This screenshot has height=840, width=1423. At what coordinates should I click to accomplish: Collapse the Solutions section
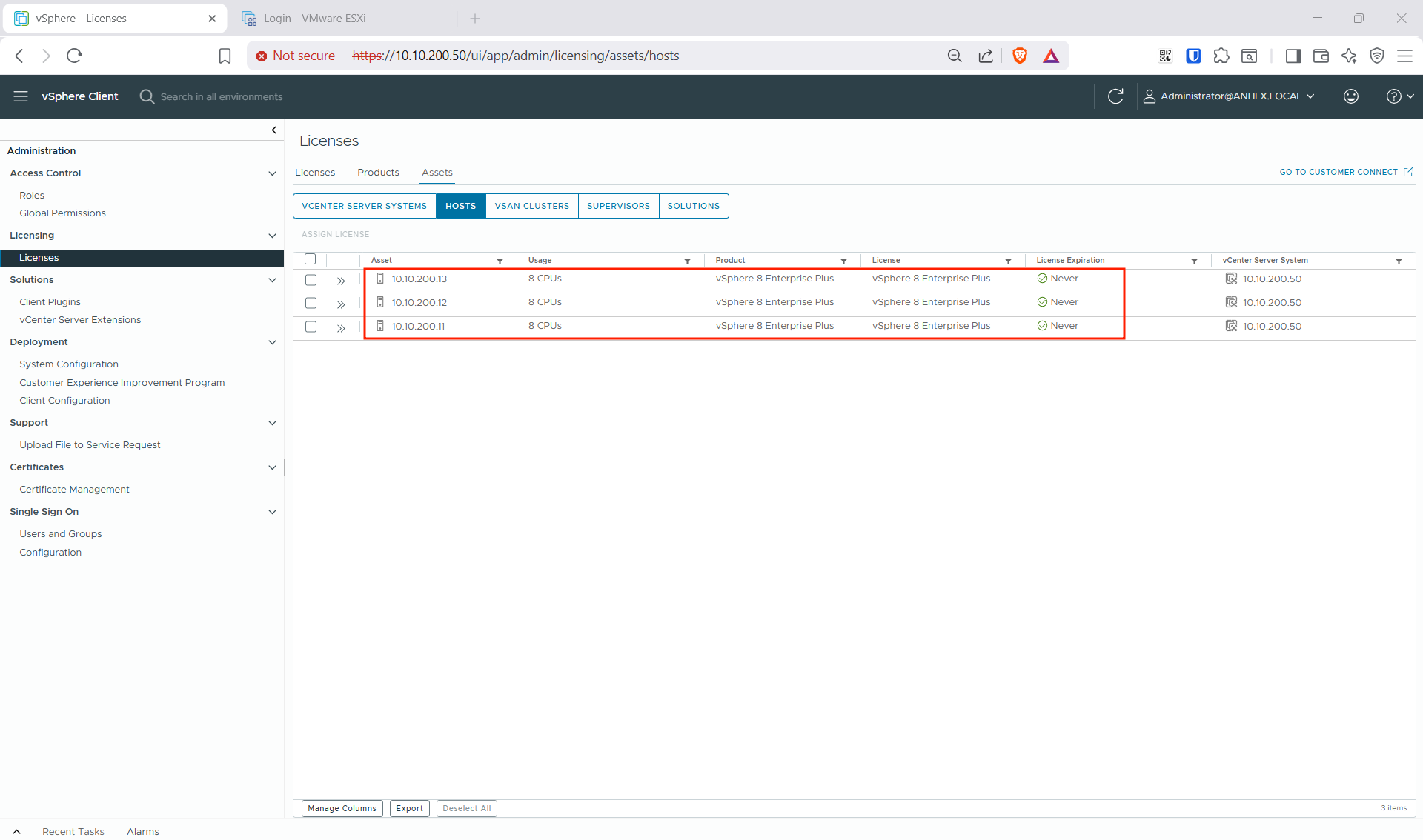(x=272, y=280)
